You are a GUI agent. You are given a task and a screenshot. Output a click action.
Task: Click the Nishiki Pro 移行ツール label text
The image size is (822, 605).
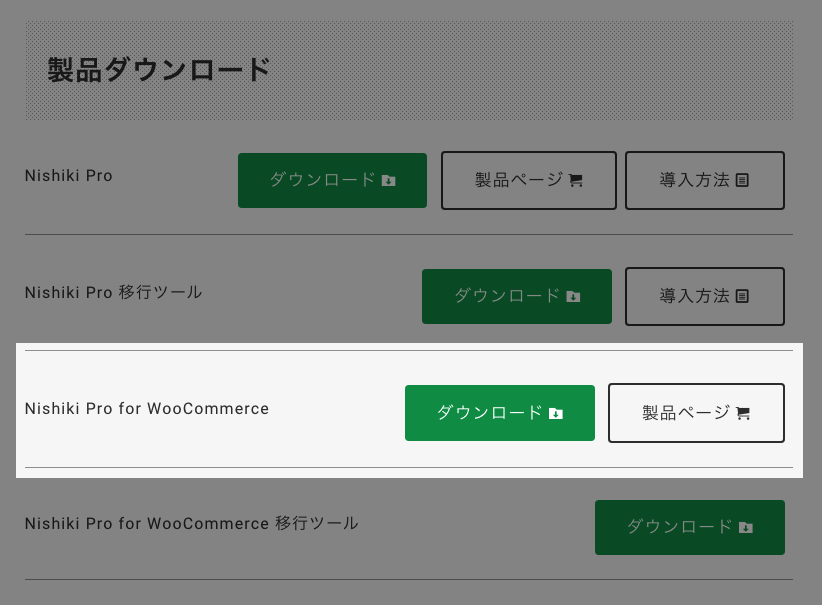113,292
